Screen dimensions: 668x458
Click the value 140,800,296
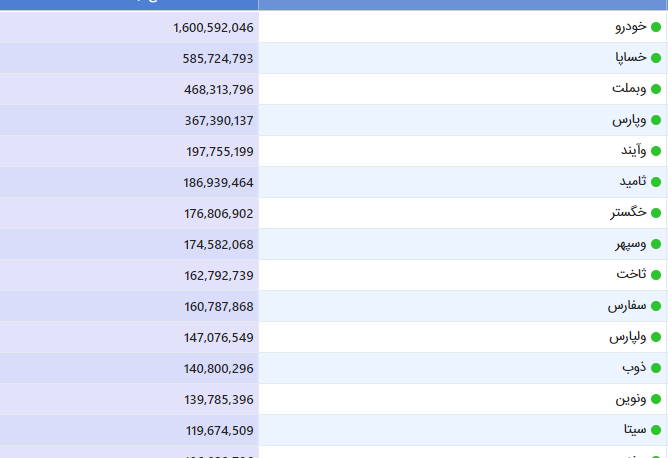(x=219, y=369)
